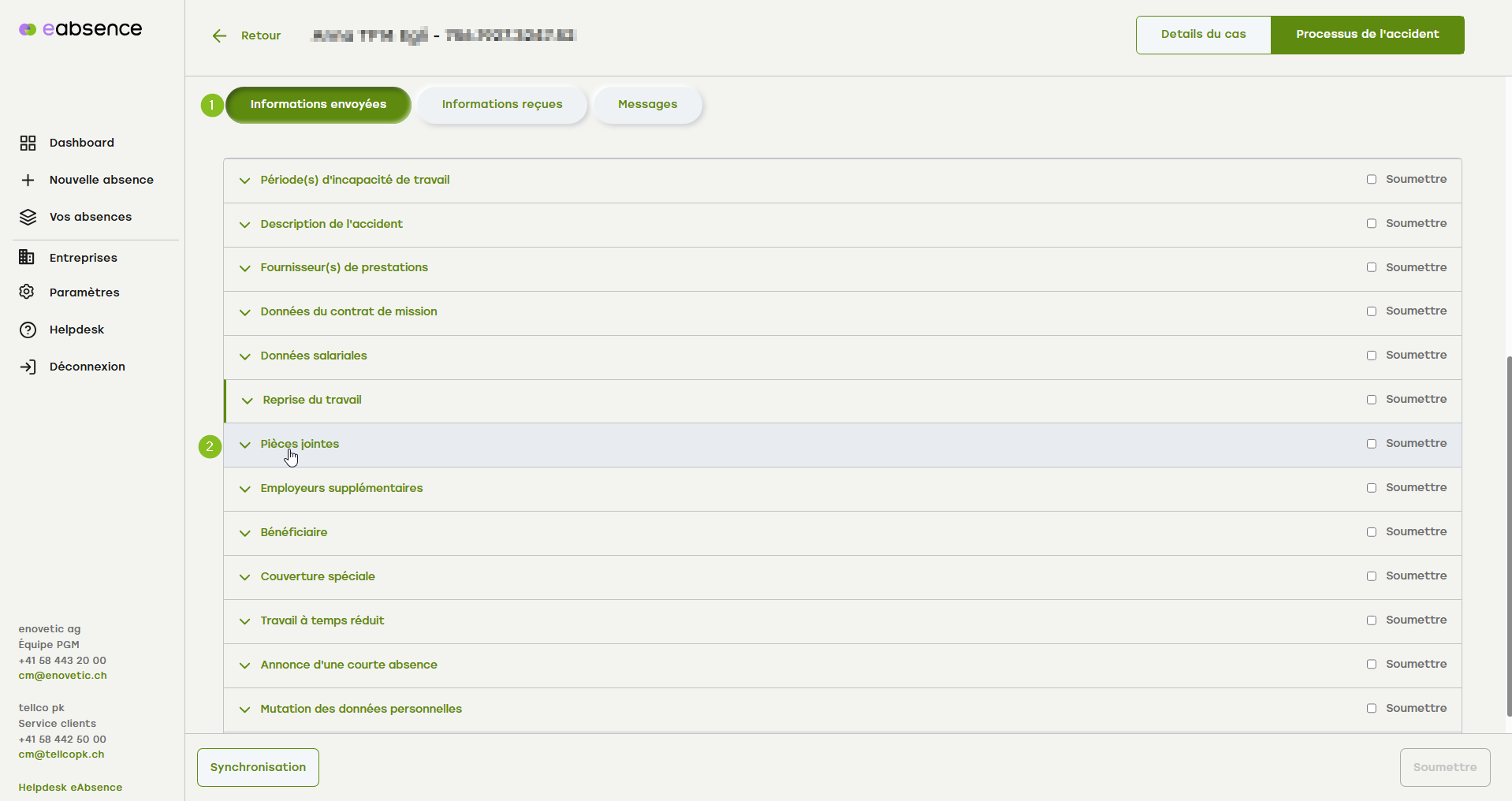Click the Synchronisation button
Screen dimensions: 1512x801
257,766
